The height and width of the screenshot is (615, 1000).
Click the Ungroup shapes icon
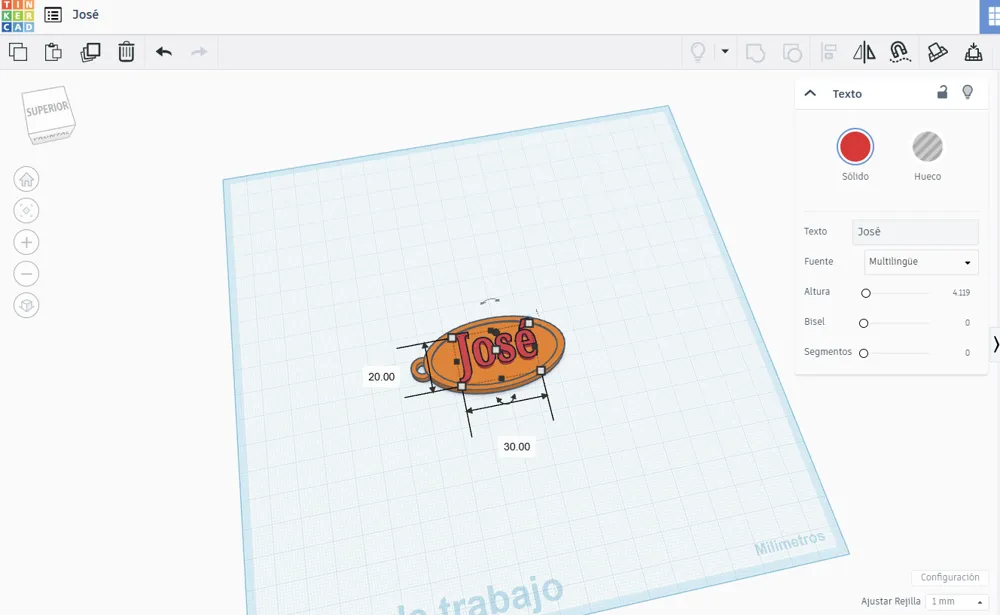(x=792, y=52)
